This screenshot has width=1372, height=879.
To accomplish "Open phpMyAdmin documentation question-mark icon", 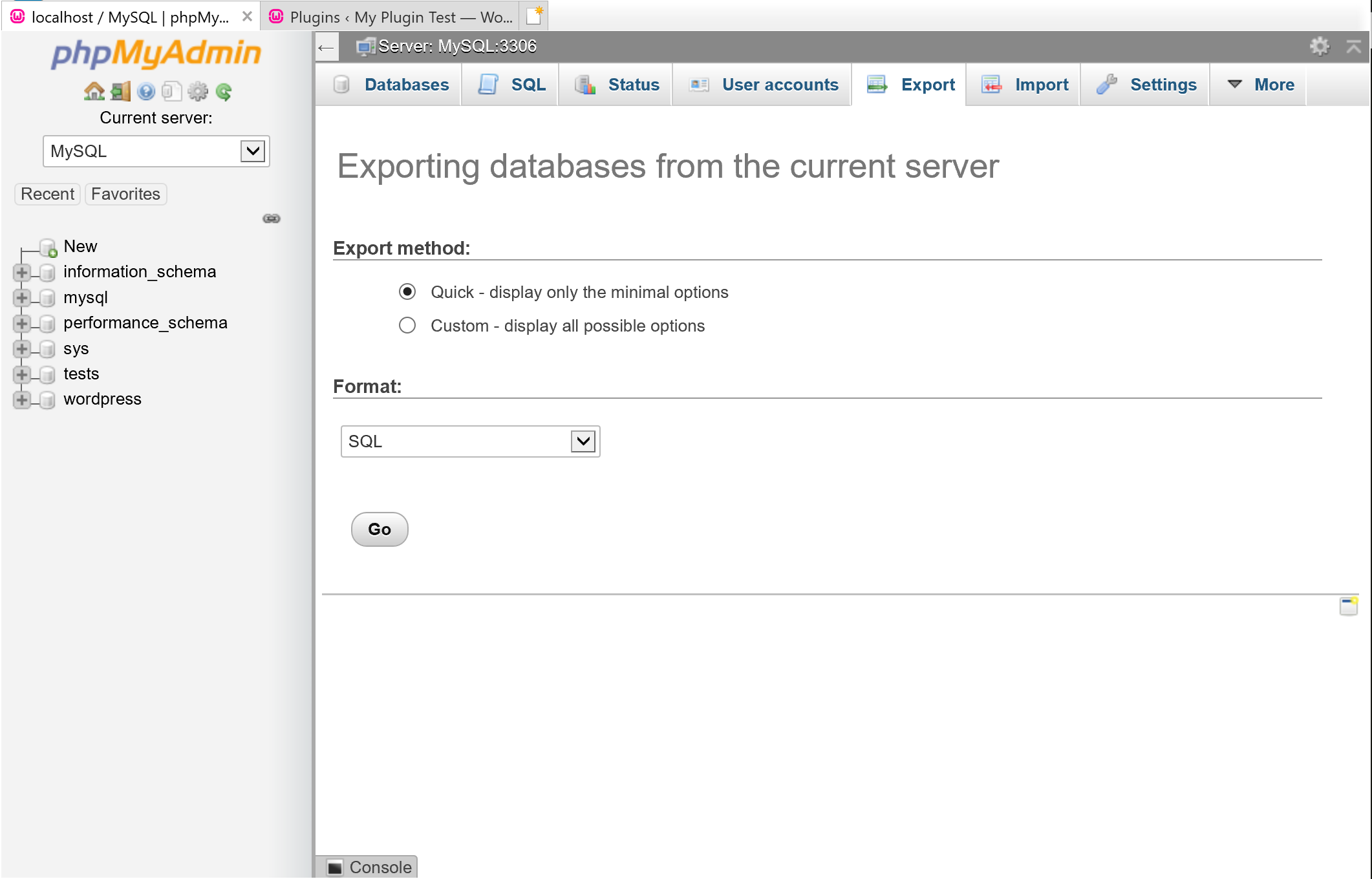I will pyautogui.click(x=146, y=92).
